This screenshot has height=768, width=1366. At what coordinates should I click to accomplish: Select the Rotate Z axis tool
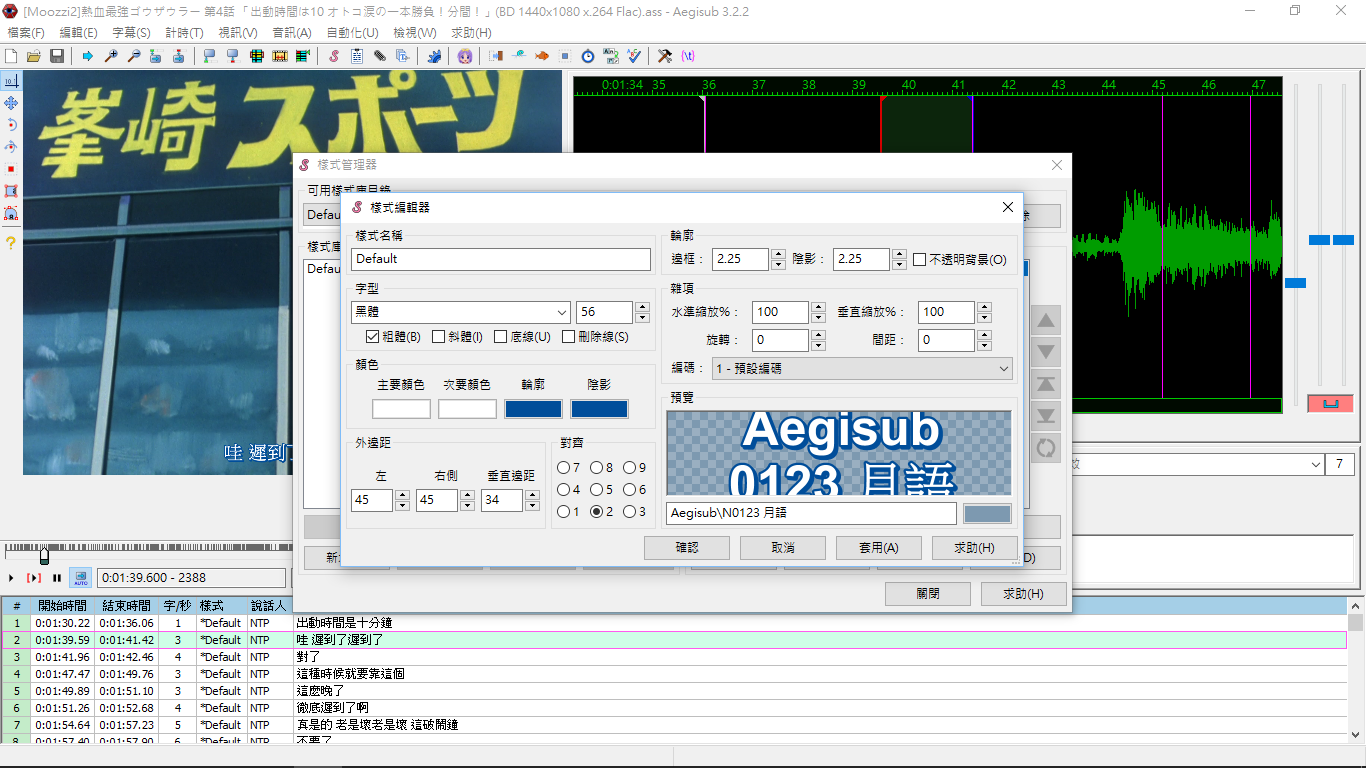point(11,125)
